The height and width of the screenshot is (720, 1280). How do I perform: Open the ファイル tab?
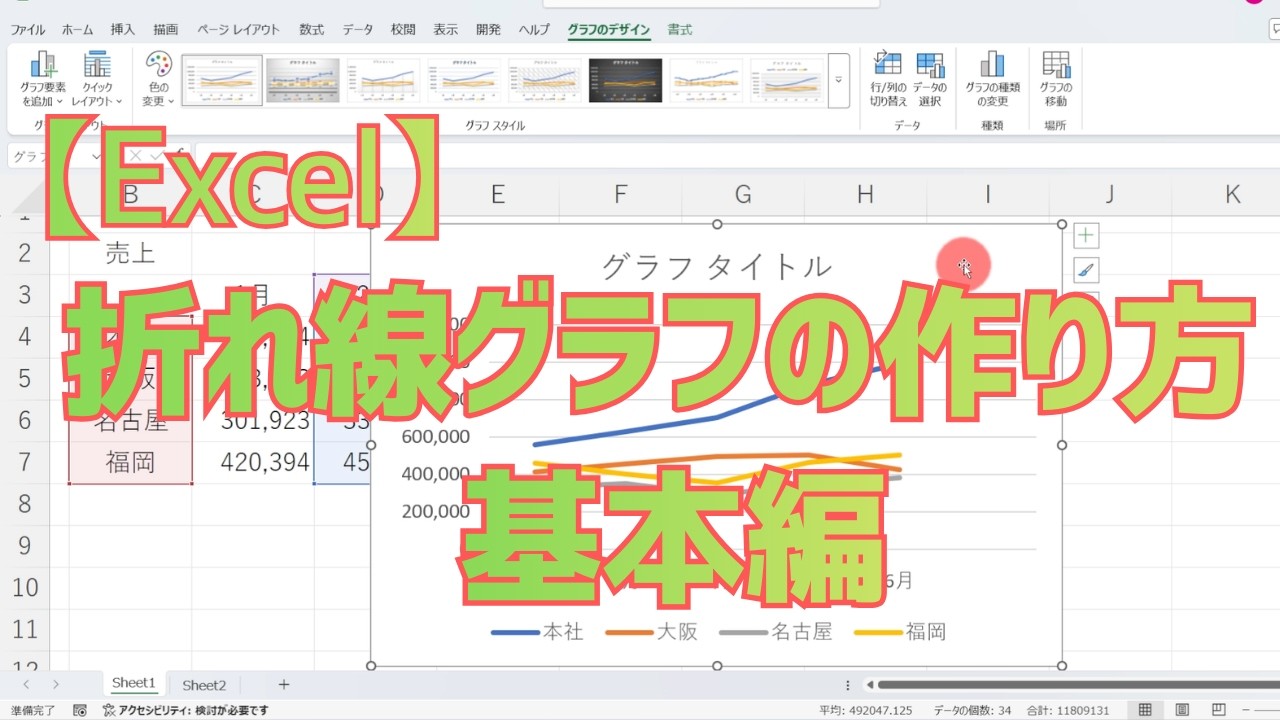point(28,30)
